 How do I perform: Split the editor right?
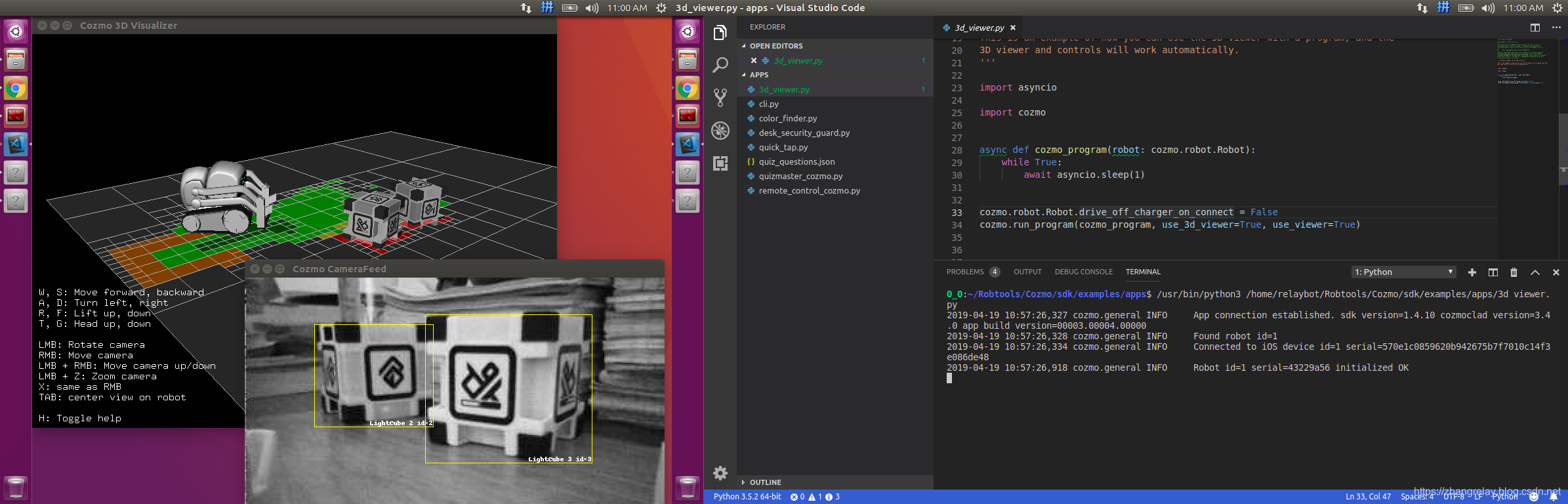pyautogui.click(x=1535, y=28)
